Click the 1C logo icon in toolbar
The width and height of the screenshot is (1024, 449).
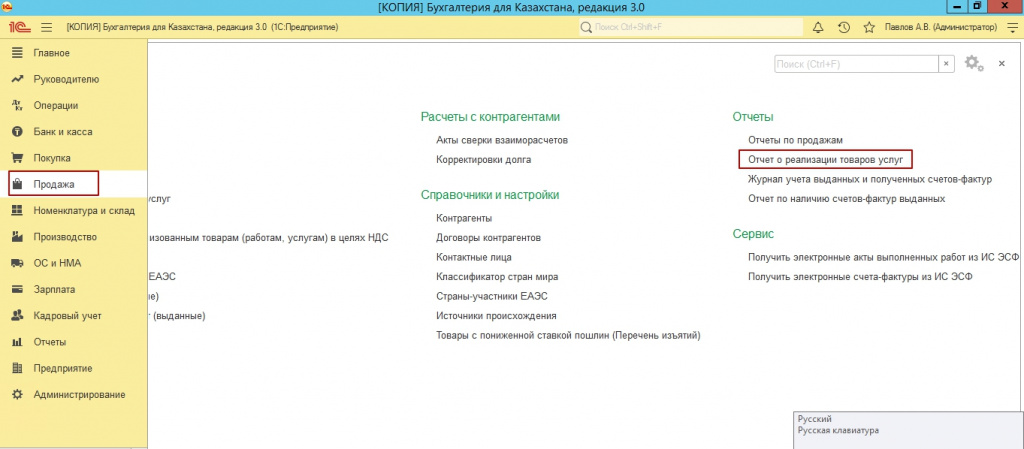[x=18, y=27]
